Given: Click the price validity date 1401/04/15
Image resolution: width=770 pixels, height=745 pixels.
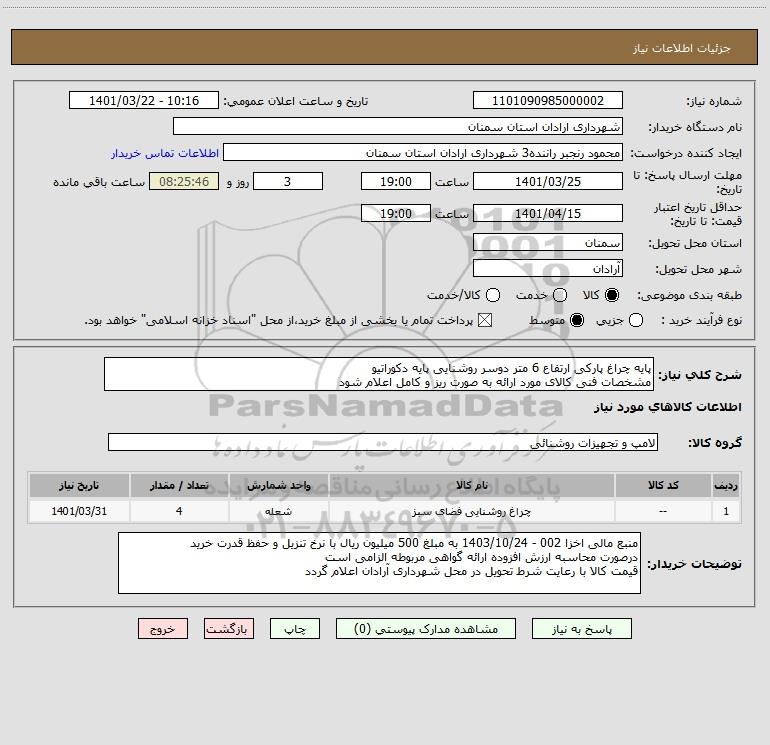Looking at the screenshot, I should 548,213.
